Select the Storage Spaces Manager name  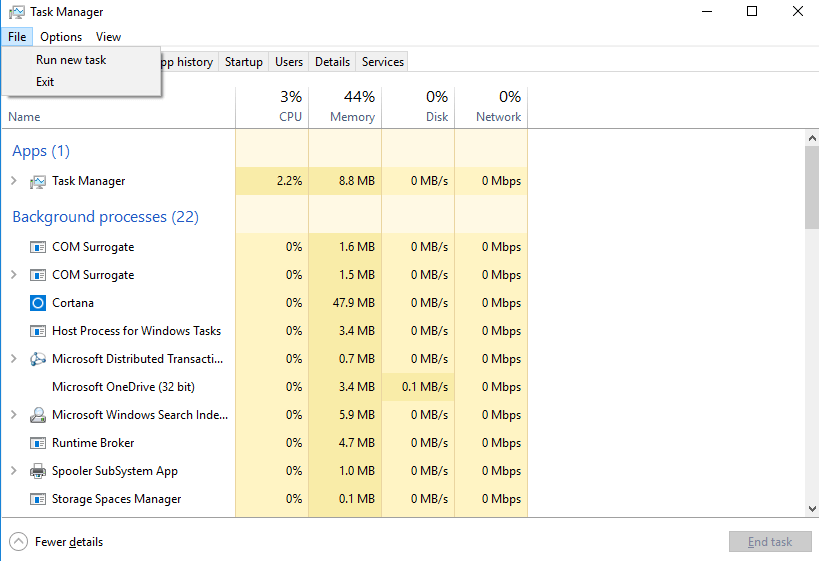[116, 499]
